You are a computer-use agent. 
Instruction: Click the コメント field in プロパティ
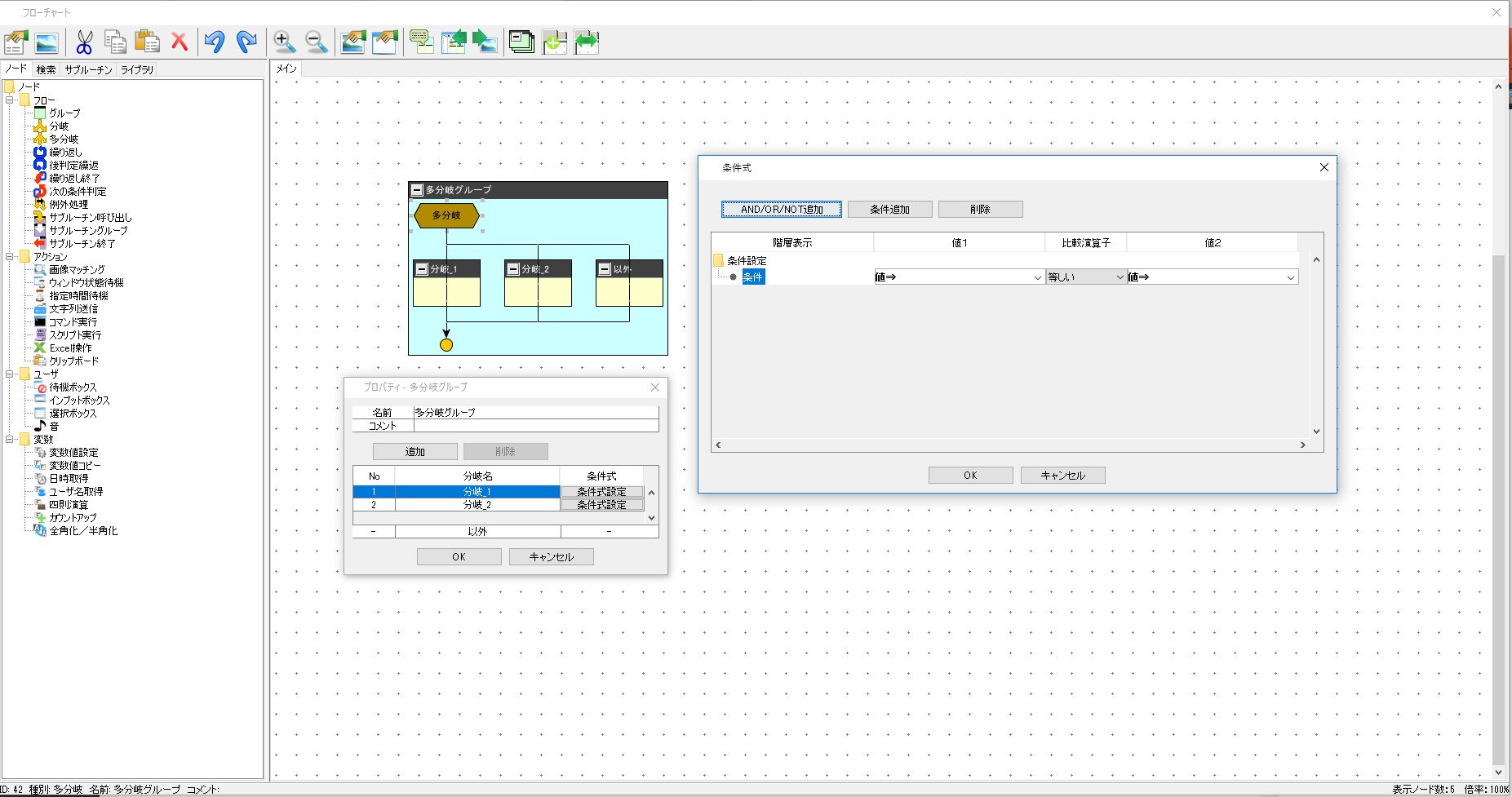click(x=536, y=426)
